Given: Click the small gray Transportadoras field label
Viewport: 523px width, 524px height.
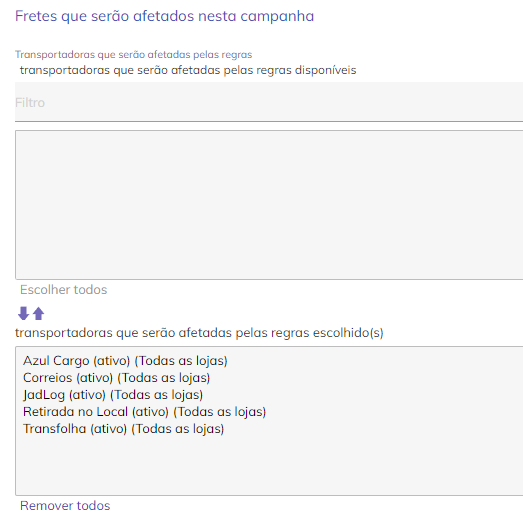Looking at the screenshot, I should coord(133,54).
